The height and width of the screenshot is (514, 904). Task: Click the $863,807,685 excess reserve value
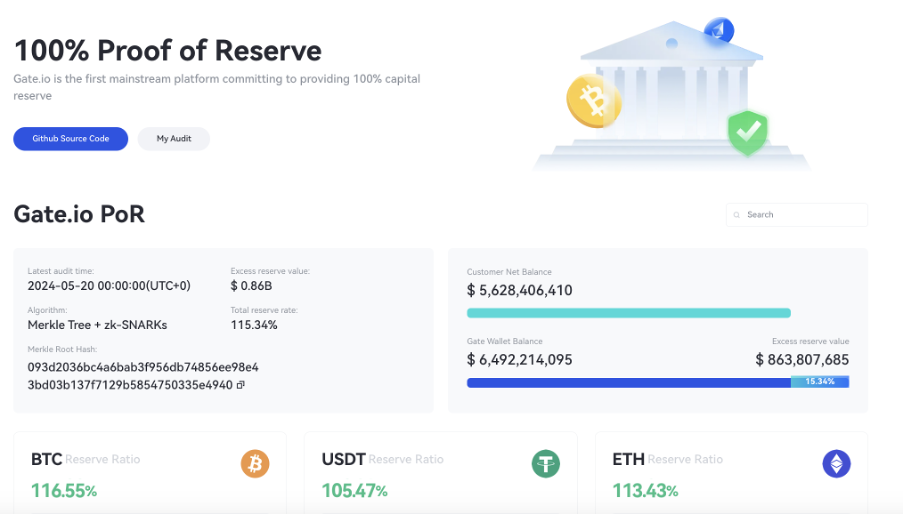click(802, 360)
